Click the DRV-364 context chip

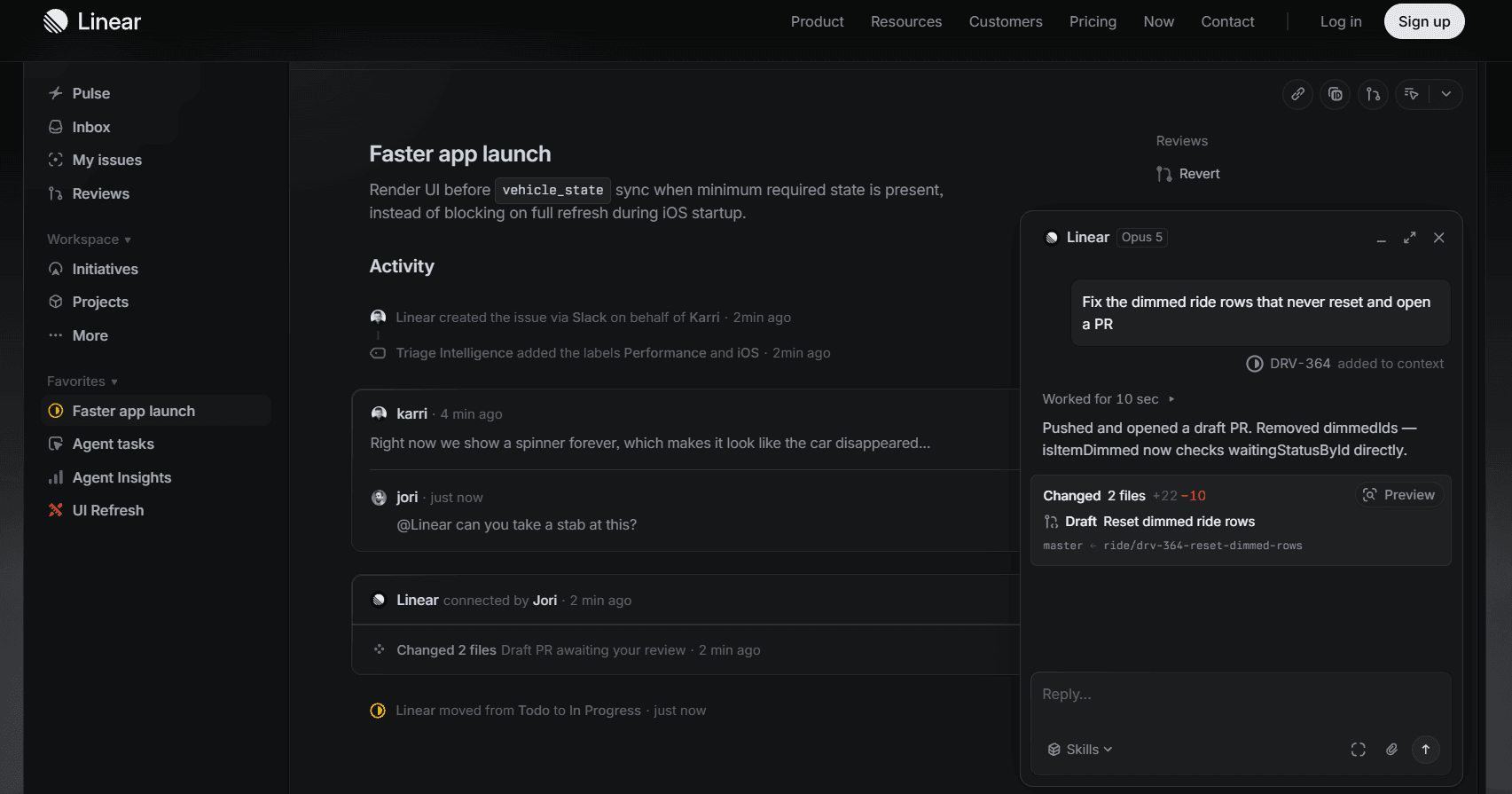(1289, 364)
